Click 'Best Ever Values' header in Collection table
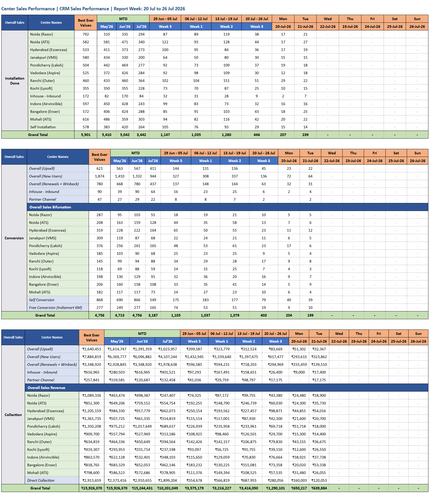Image resolution: width=430 pixels, height=500 pixels. pos(92,337)
